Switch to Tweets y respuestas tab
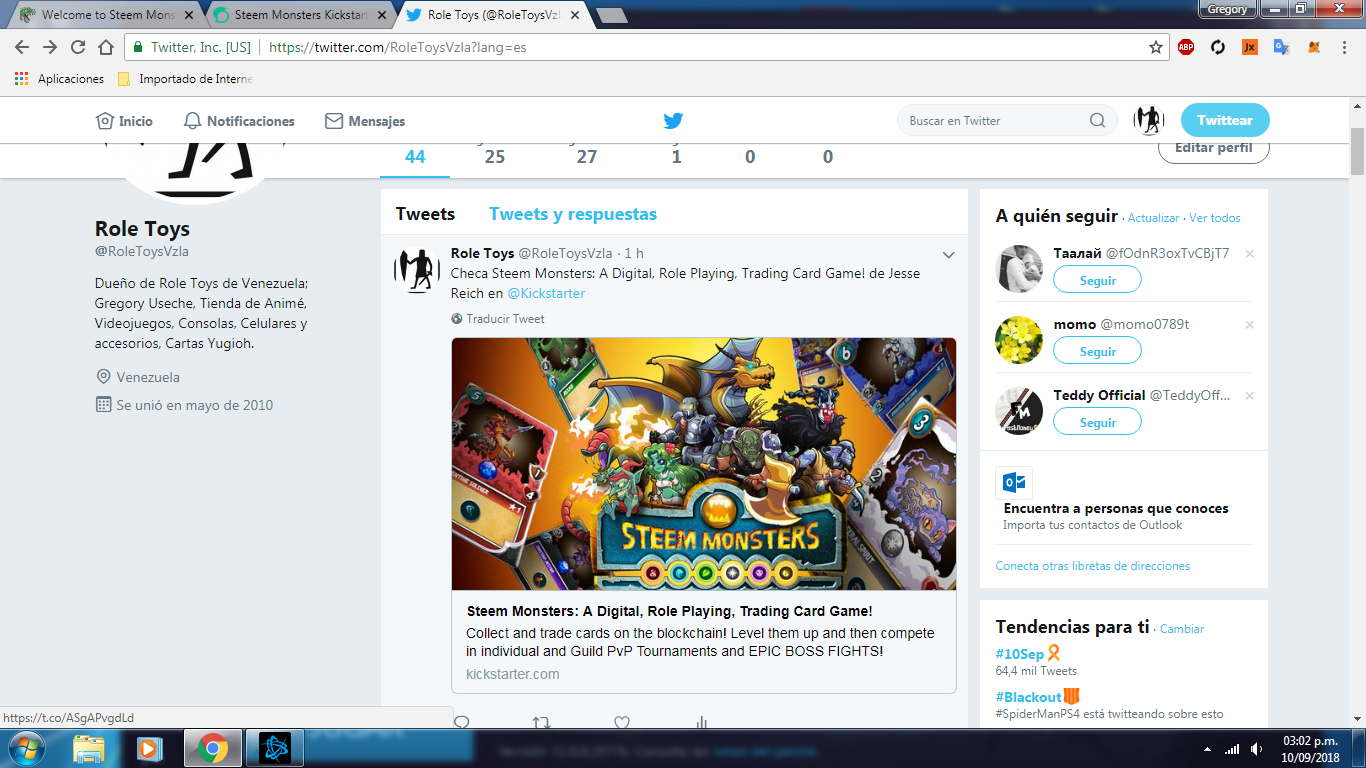This screenshot has height=768, width=1366. coord(573,214)
